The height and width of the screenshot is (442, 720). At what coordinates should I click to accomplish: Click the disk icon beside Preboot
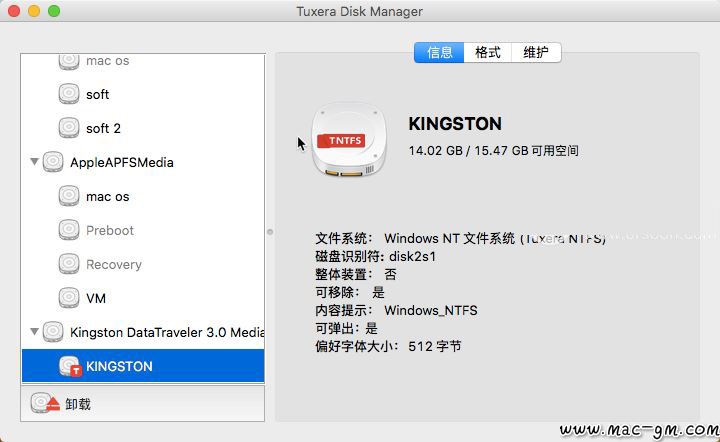pyautogui.click(x=69, y=229)
